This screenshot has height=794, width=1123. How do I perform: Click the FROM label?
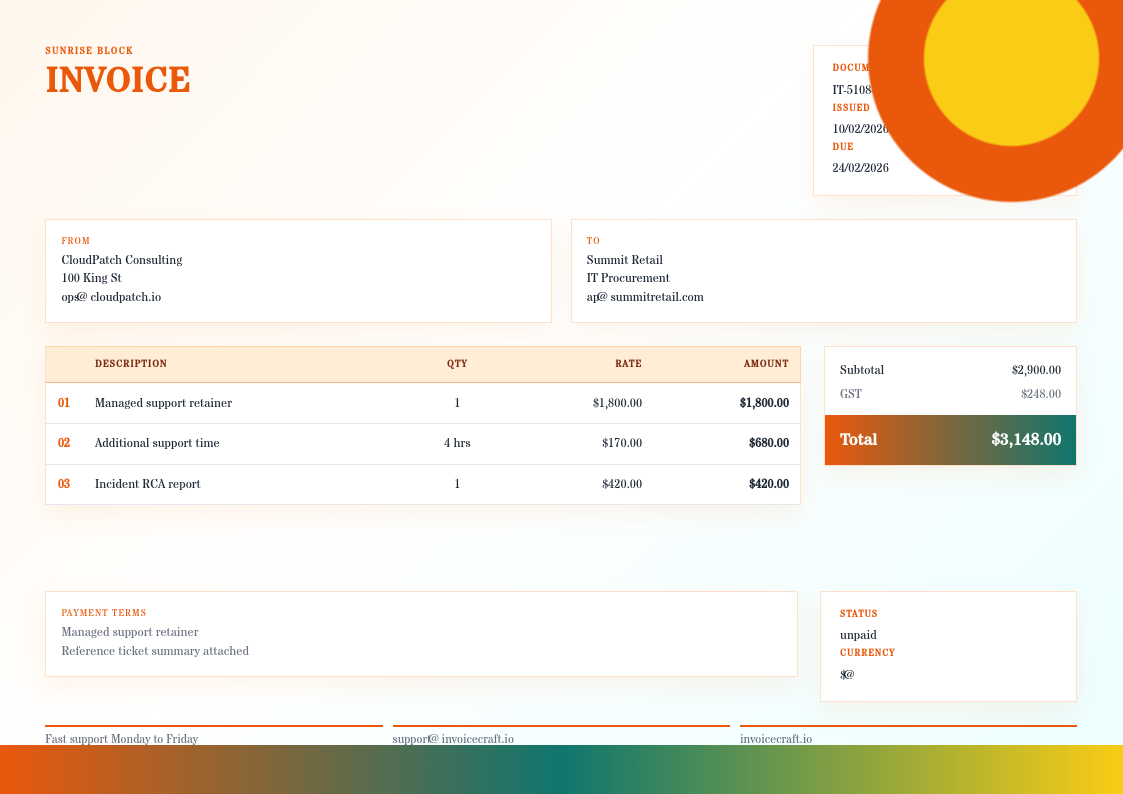(76, 241)
